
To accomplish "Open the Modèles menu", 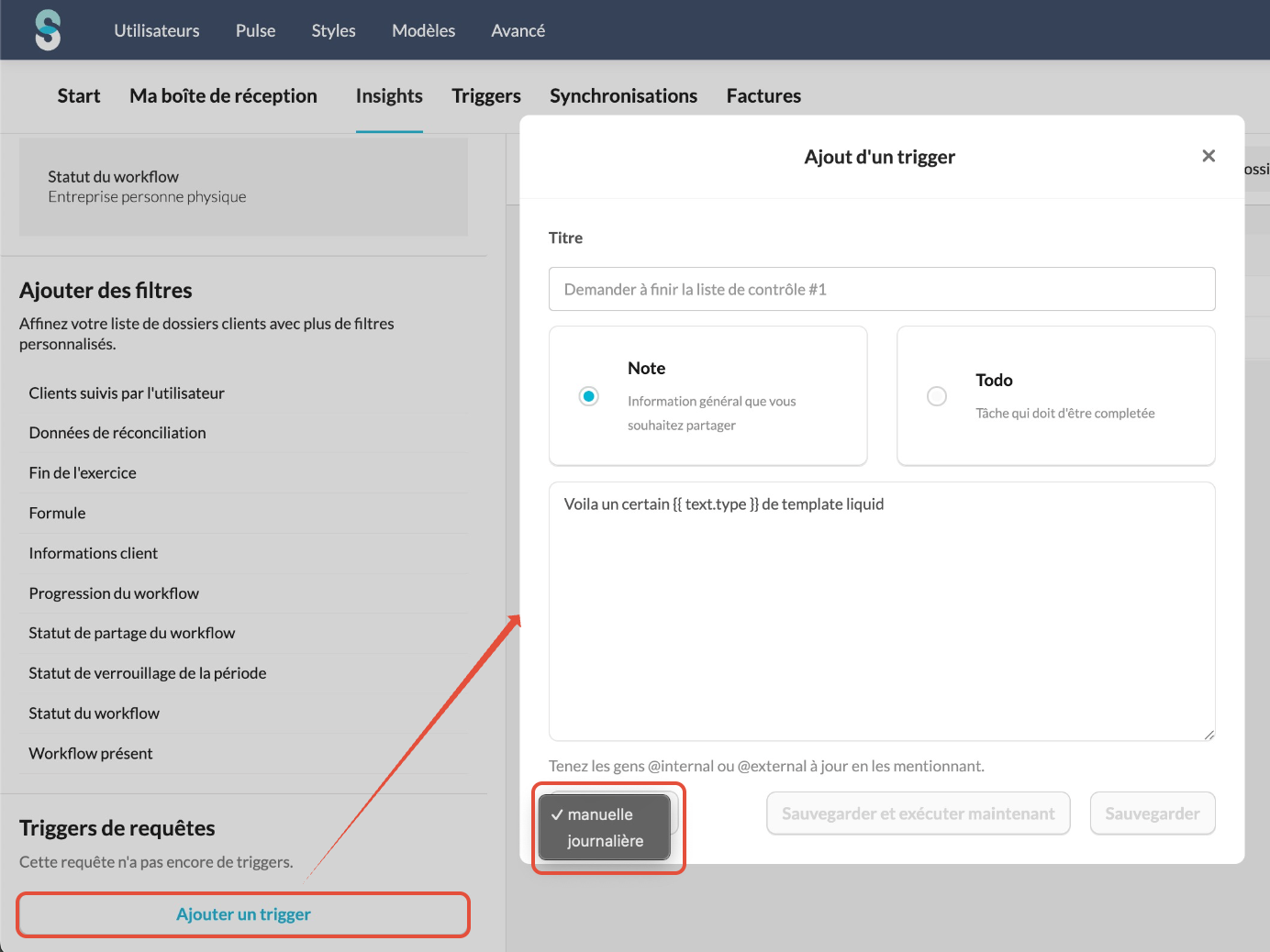I will 423,30.
